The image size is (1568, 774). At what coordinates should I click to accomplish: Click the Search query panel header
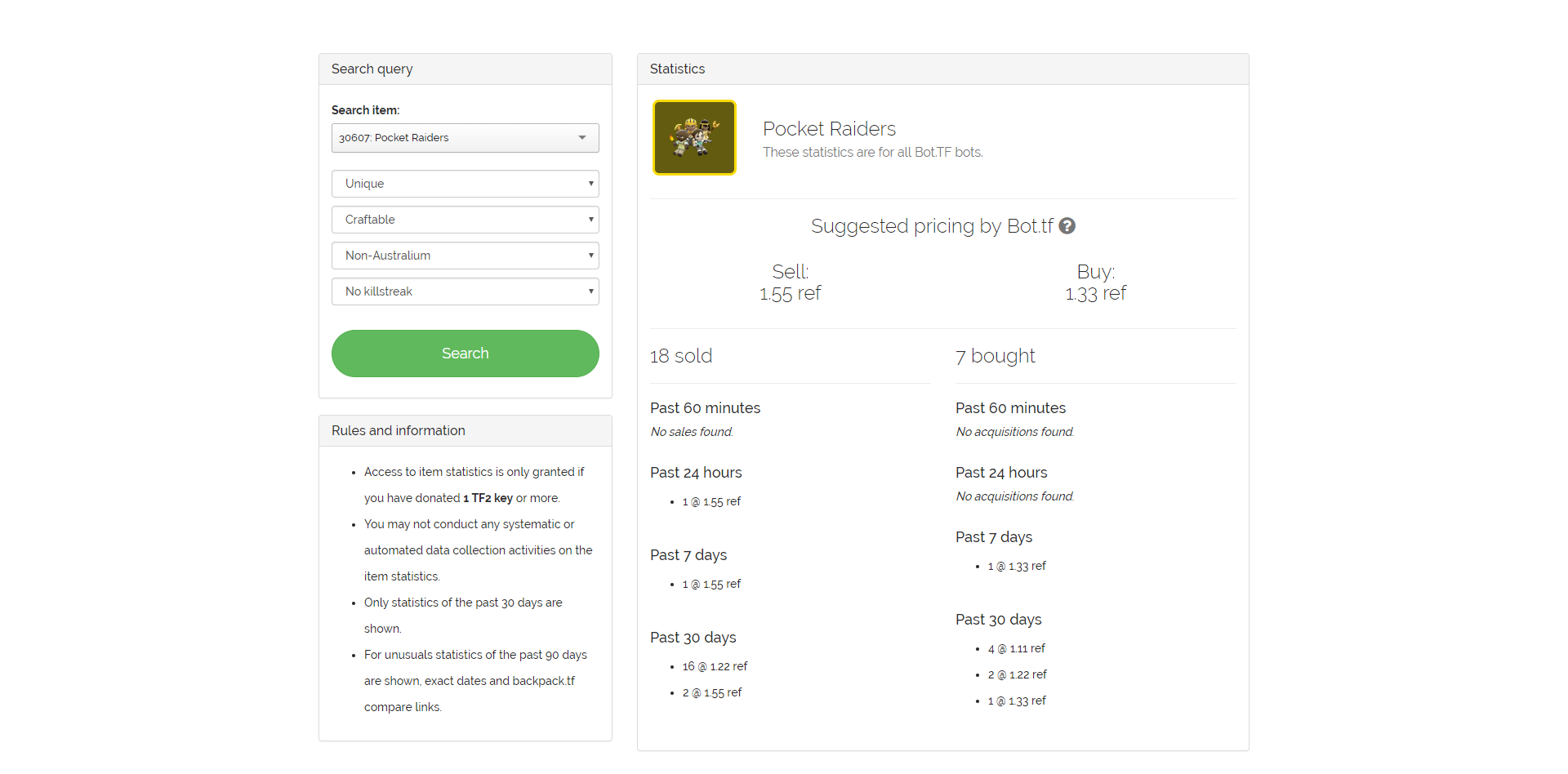click(465, 69)
